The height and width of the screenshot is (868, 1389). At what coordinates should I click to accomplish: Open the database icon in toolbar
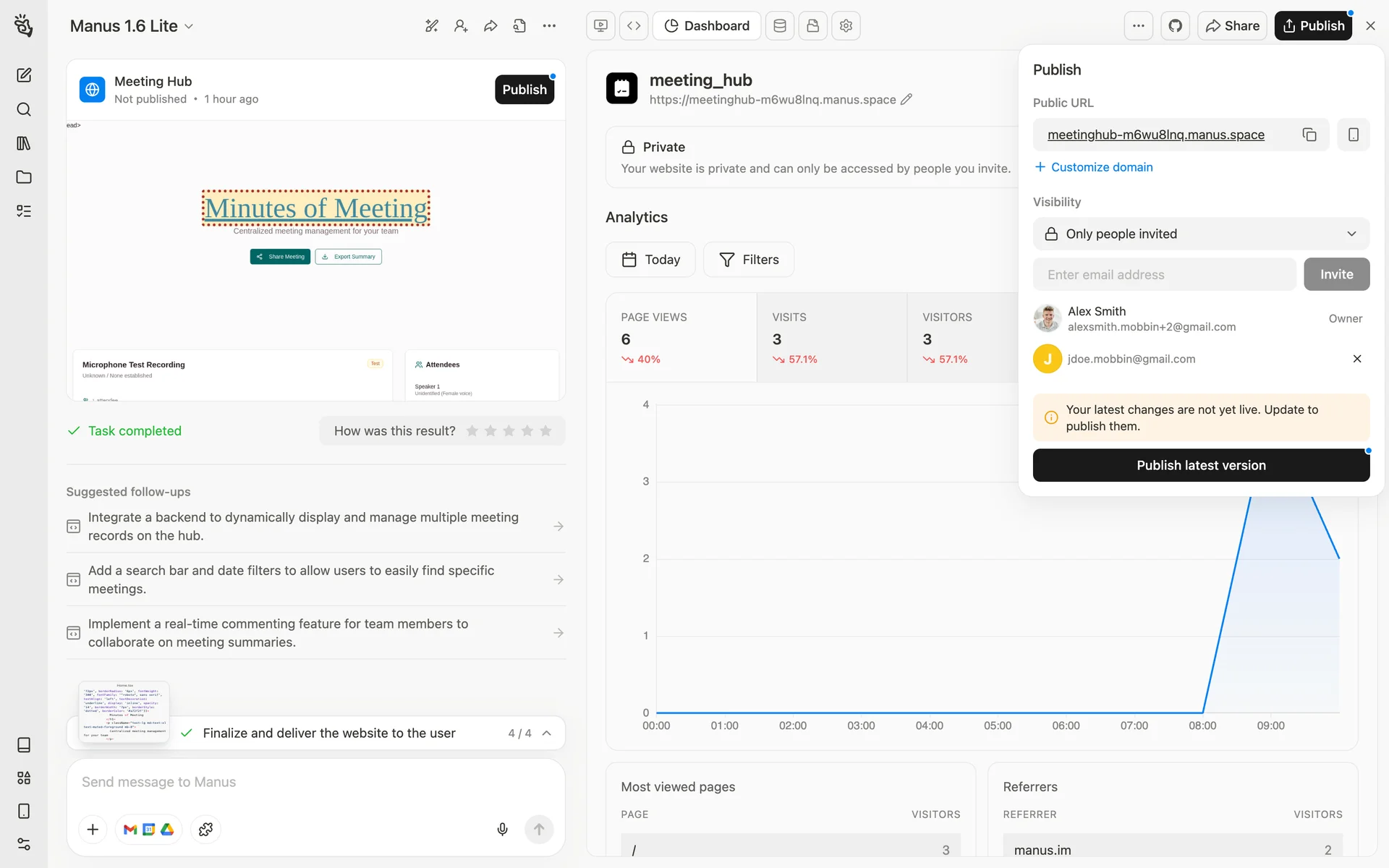[780, 26]
